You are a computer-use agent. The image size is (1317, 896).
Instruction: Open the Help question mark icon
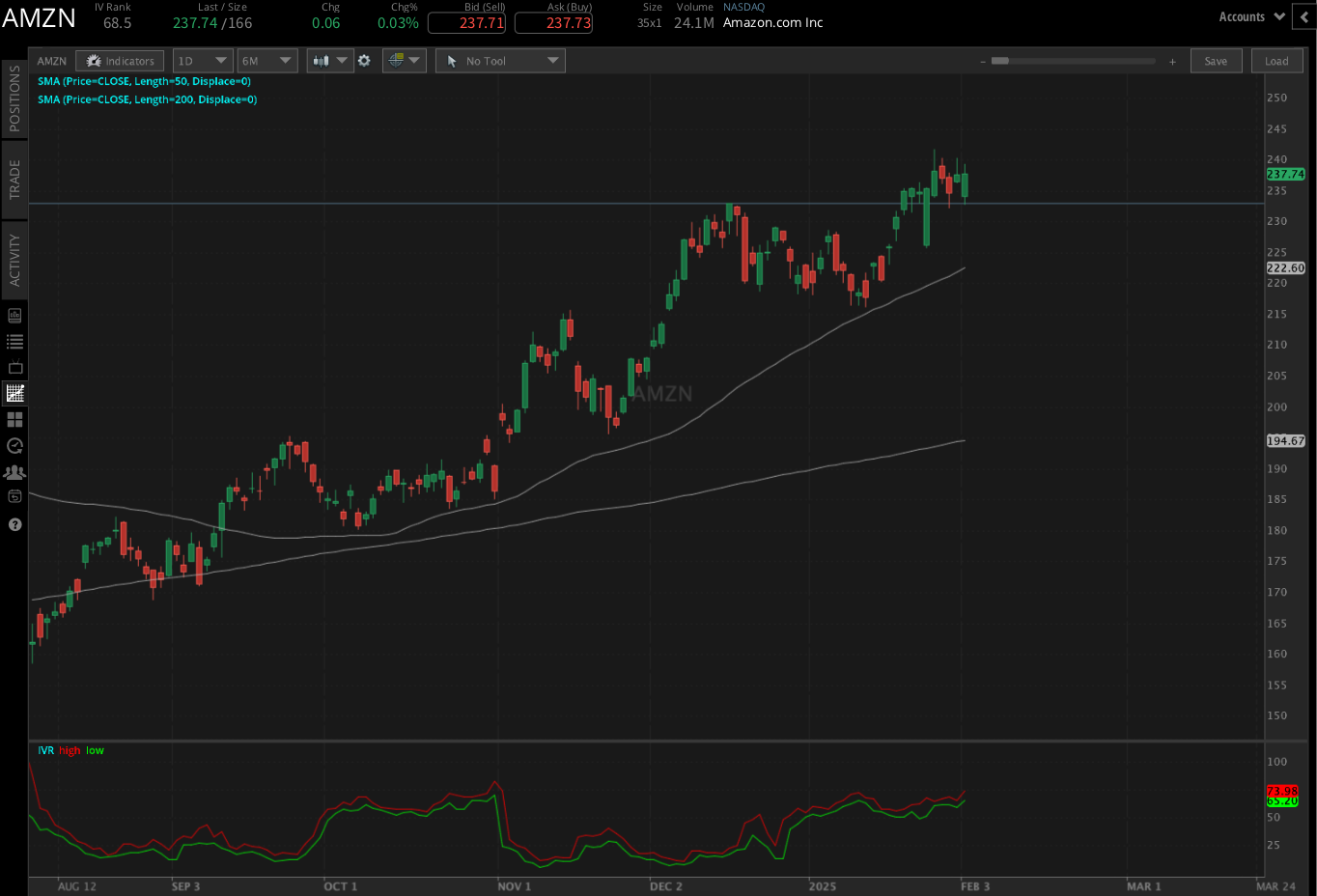tap(14, 524)
